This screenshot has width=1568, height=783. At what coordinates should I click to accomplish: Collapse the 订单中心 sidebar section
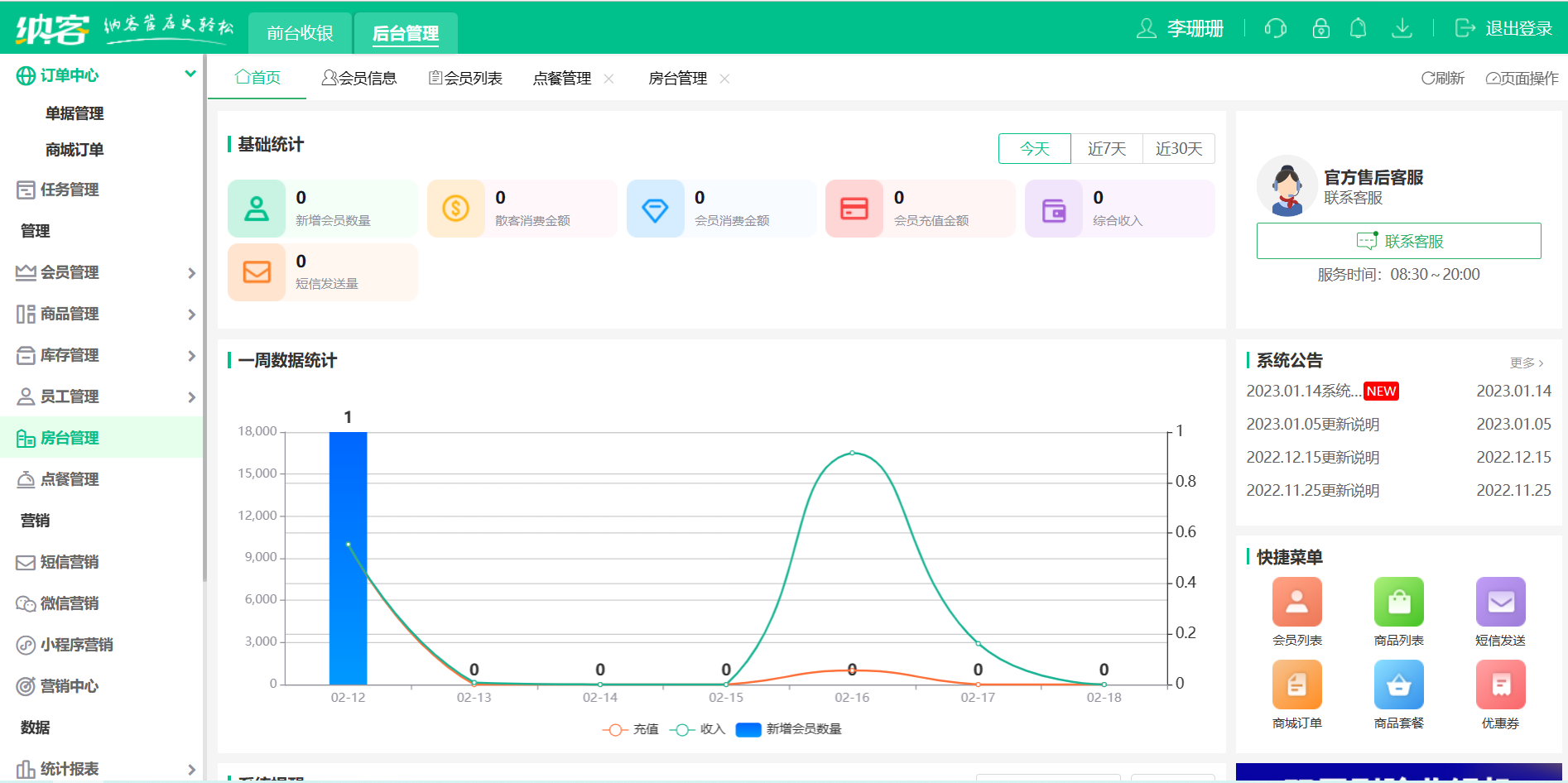pyautogui.click(x=190, y=74)
